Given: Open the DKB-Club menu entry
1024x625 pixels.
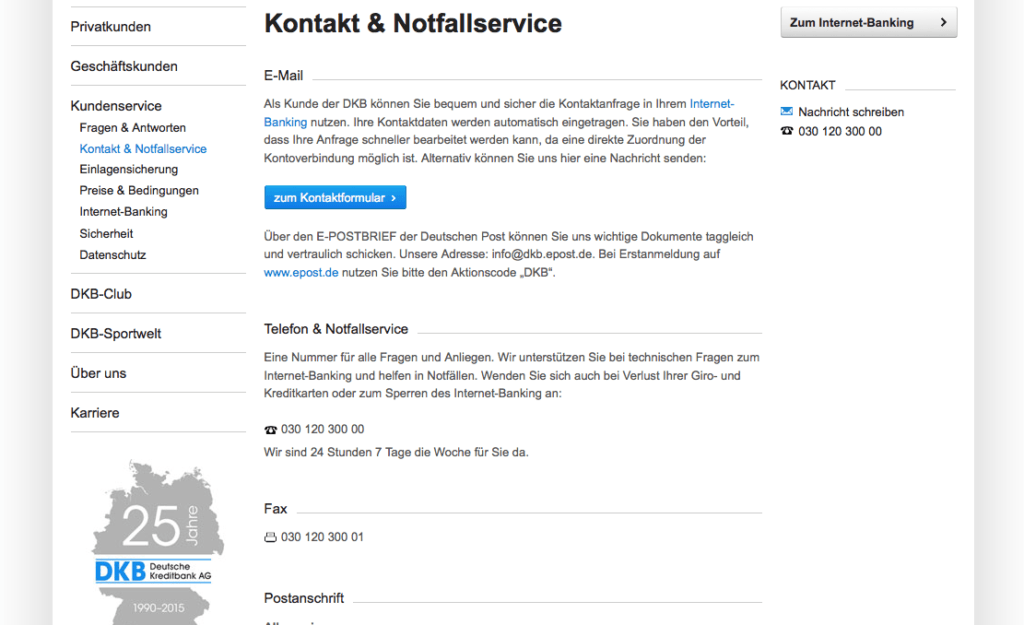Looking at the screenshot, I should pos(101,294).
